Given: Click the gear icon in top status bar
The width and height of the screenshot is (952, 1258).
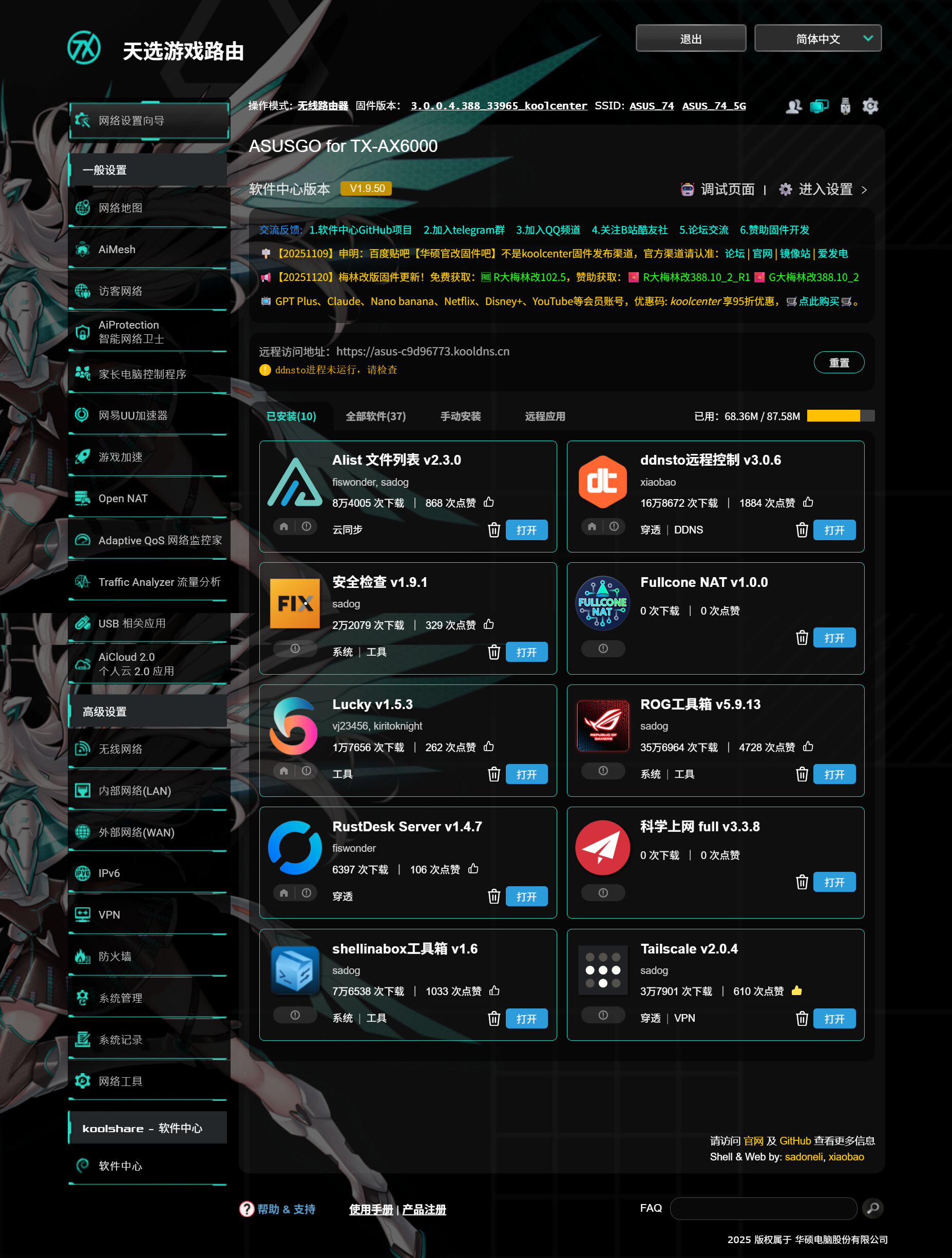Looking at the screenshot, I should tap(870, 106).
